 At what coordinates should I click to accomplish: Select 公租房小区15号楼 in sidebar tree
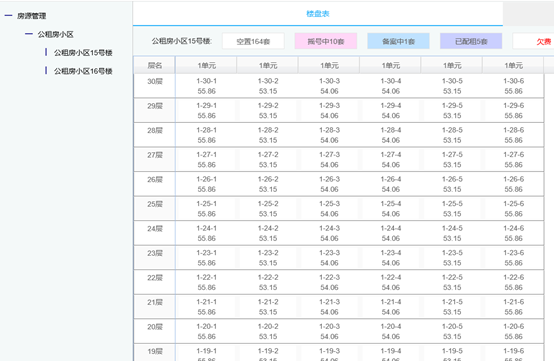83,53
